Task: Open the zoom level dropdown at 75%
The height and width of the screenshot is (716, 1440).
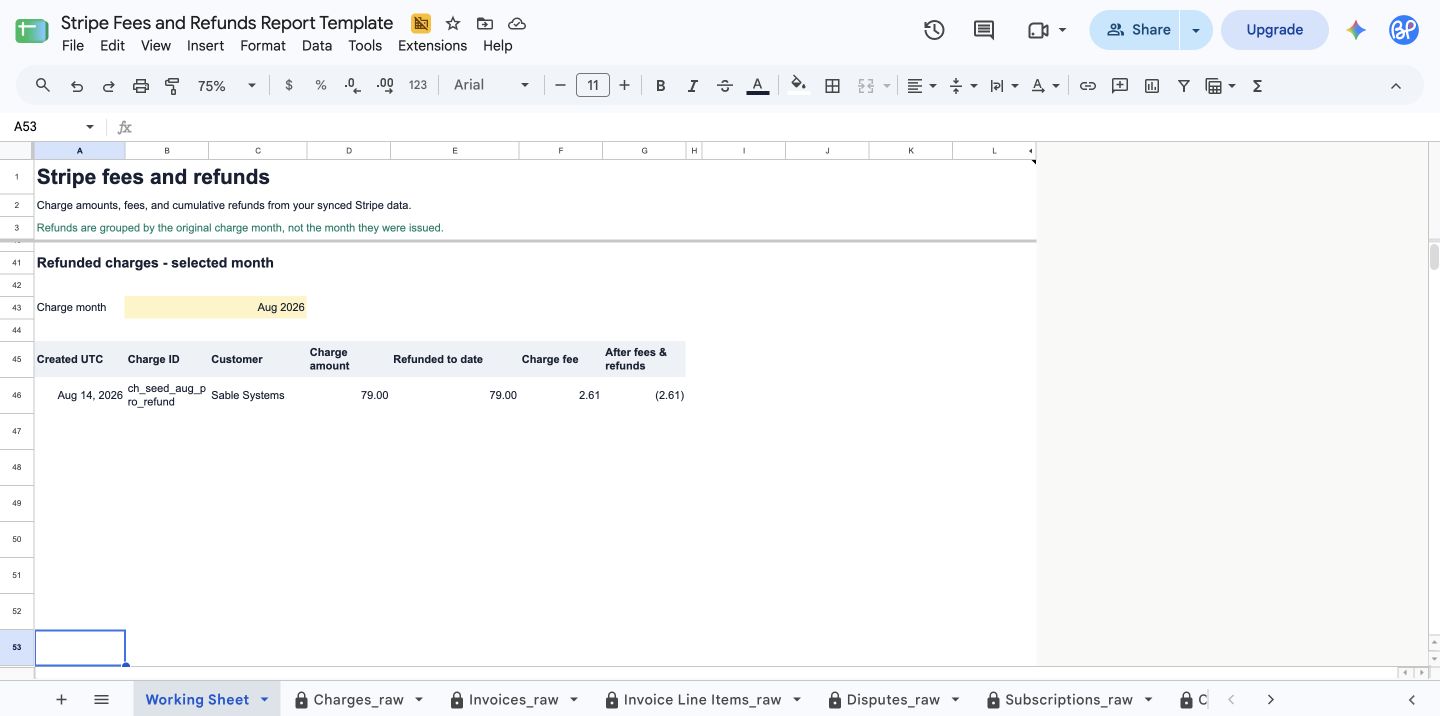Action: click(227, 86)
